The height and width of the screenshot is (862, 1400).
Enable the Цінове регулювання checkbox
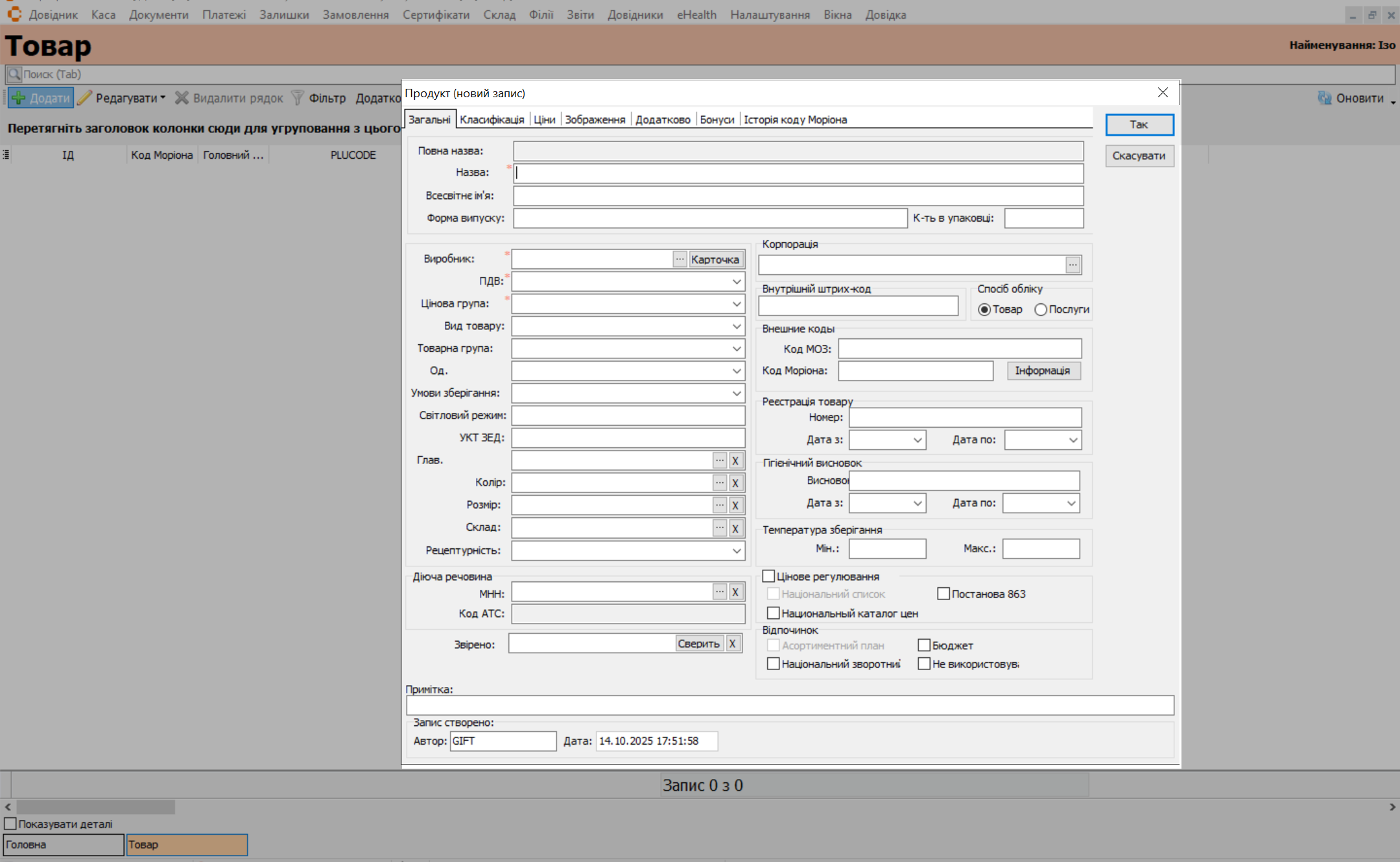769,576
